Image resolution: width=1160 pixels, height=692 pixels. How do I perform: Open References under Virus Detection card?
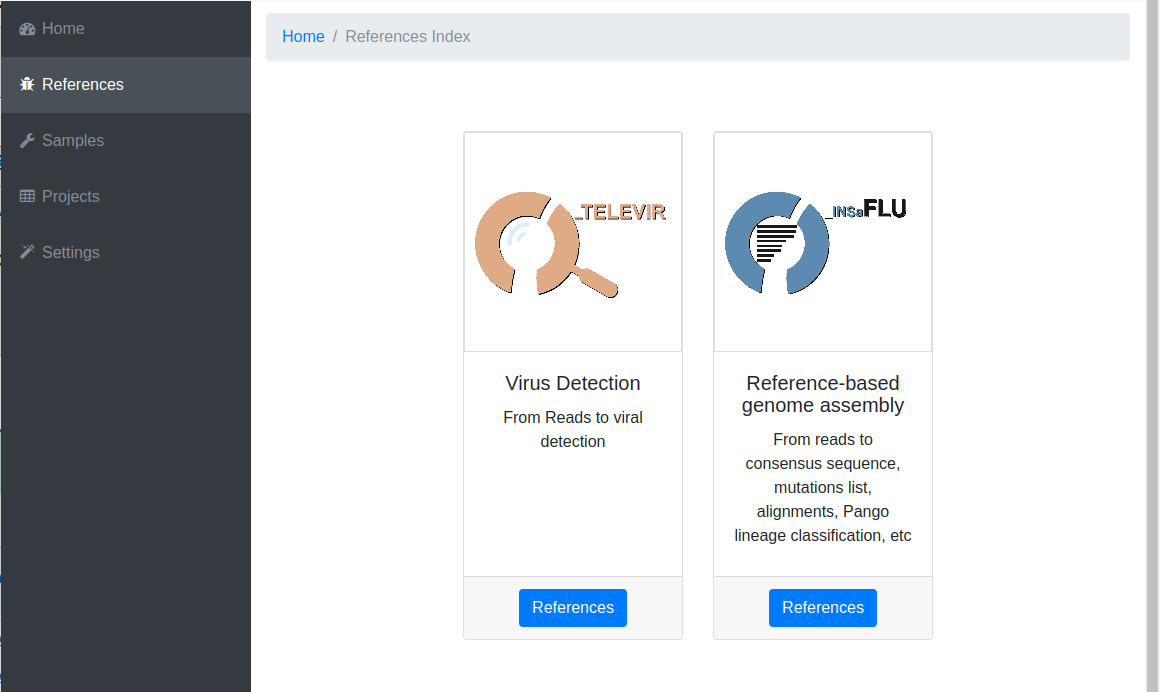[573, 608]
